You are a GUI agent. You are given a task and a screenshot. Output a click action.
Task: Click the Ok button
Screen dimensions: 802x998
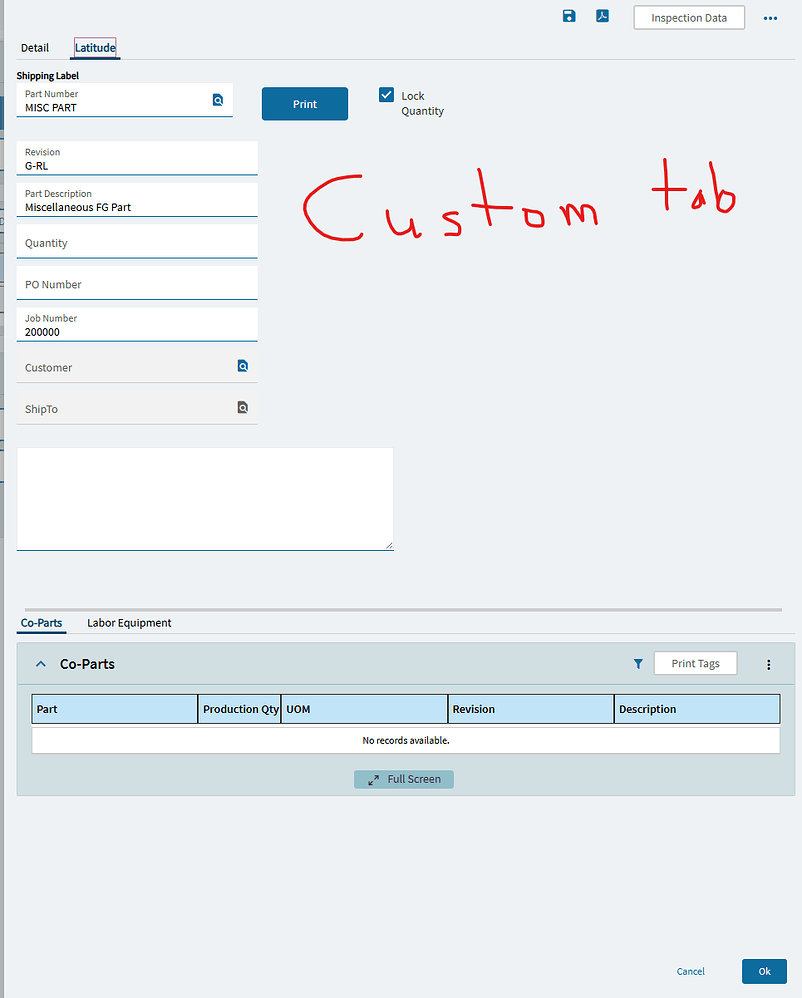tap(764, 971)
